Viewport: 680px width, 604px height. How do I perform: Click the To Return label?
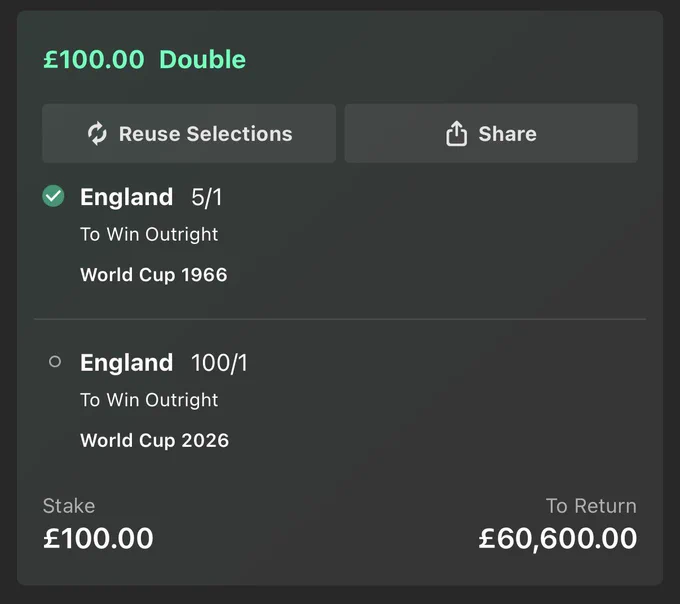tap(591, 506)
